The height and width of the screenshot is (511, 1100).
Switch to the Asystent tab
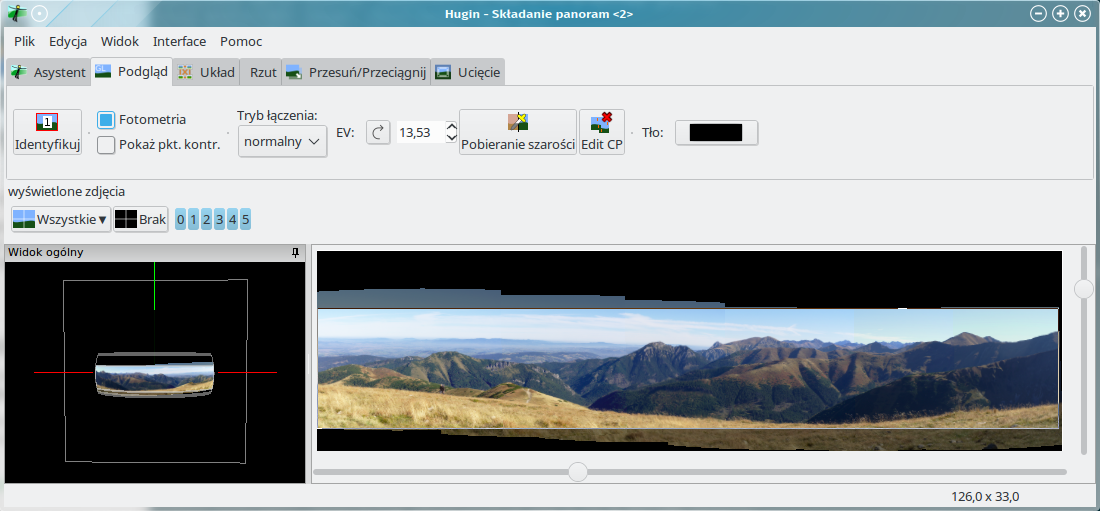[x=48, y=72]
